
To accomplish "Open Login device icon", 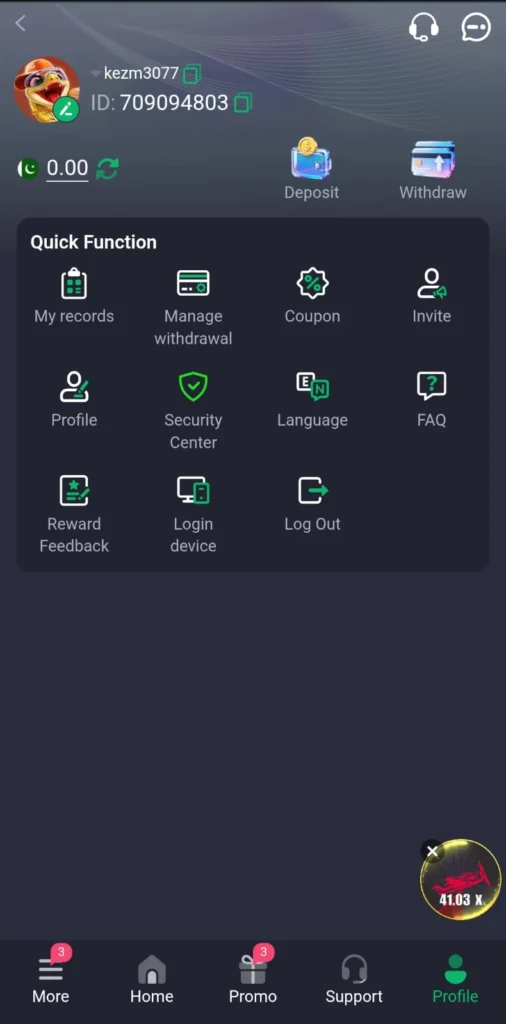I will tap(193, 490).
